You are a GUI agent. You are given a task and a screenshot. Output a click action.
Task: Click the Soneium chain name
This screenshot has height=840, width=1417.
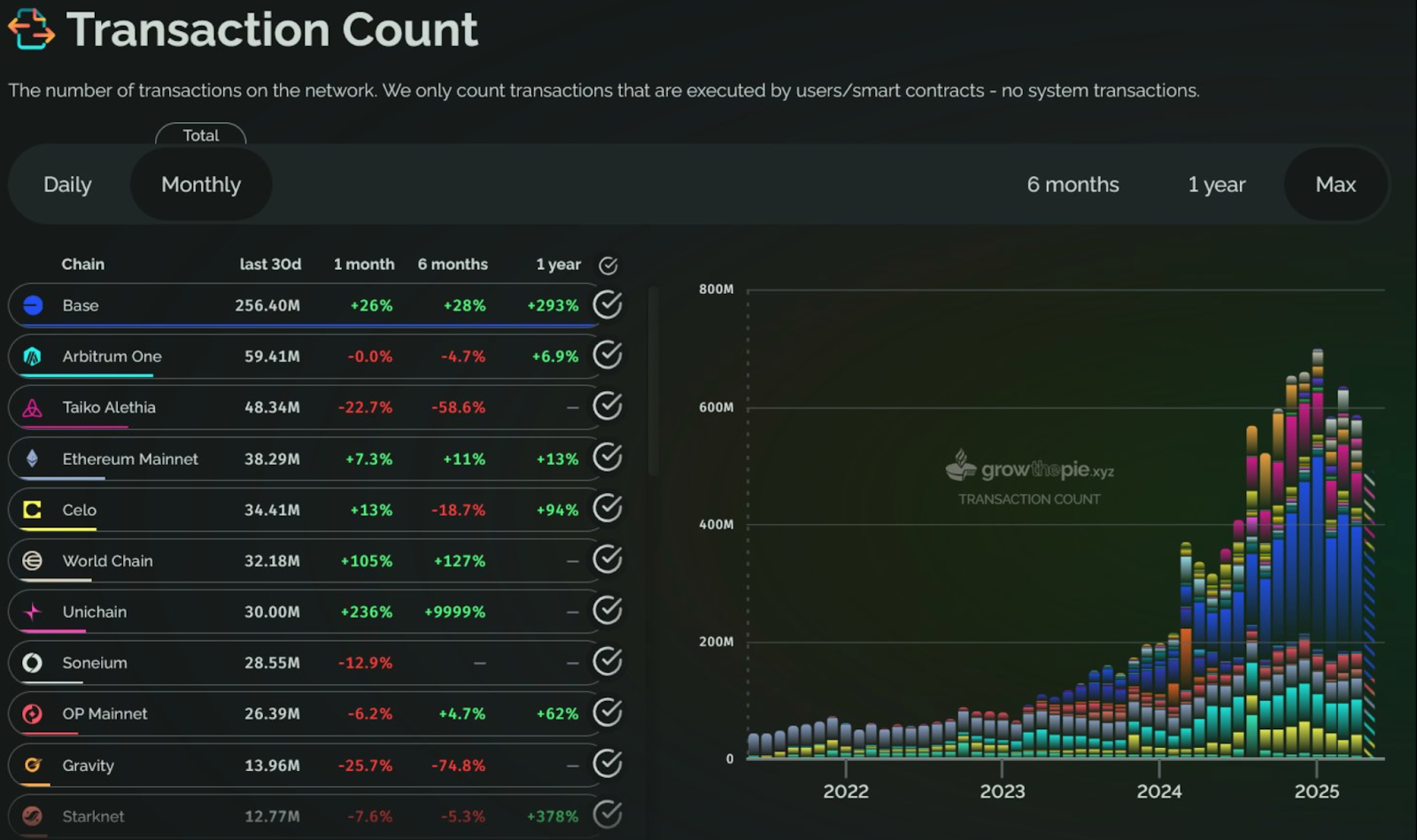95,663
